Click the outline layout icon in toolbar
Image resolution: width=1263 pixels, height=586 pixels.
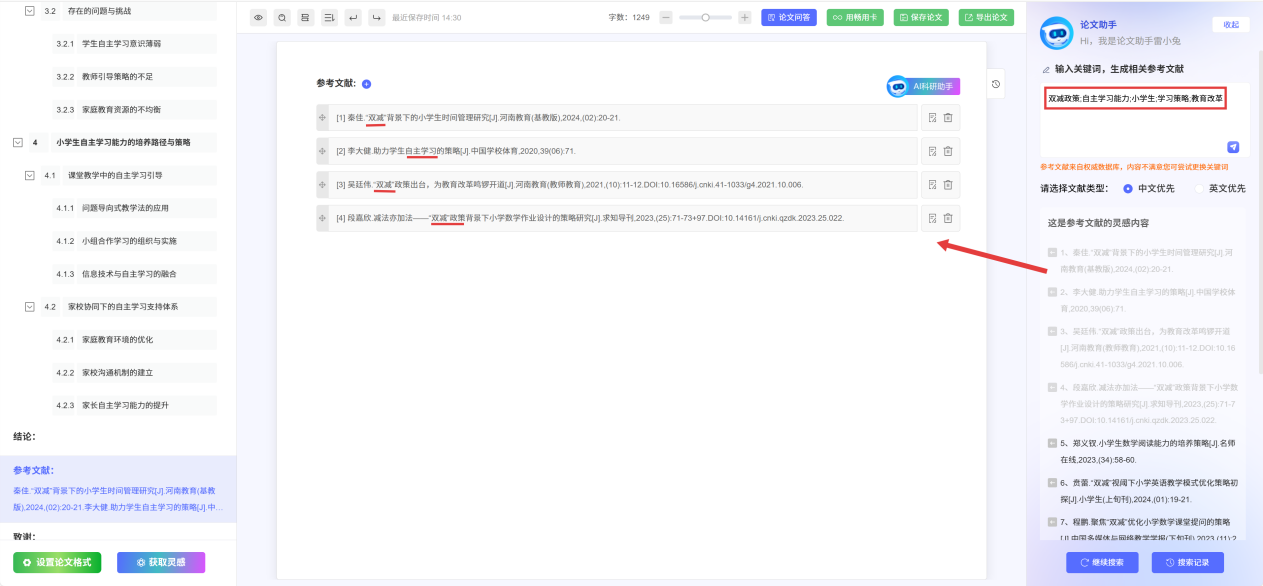point(305,17)
